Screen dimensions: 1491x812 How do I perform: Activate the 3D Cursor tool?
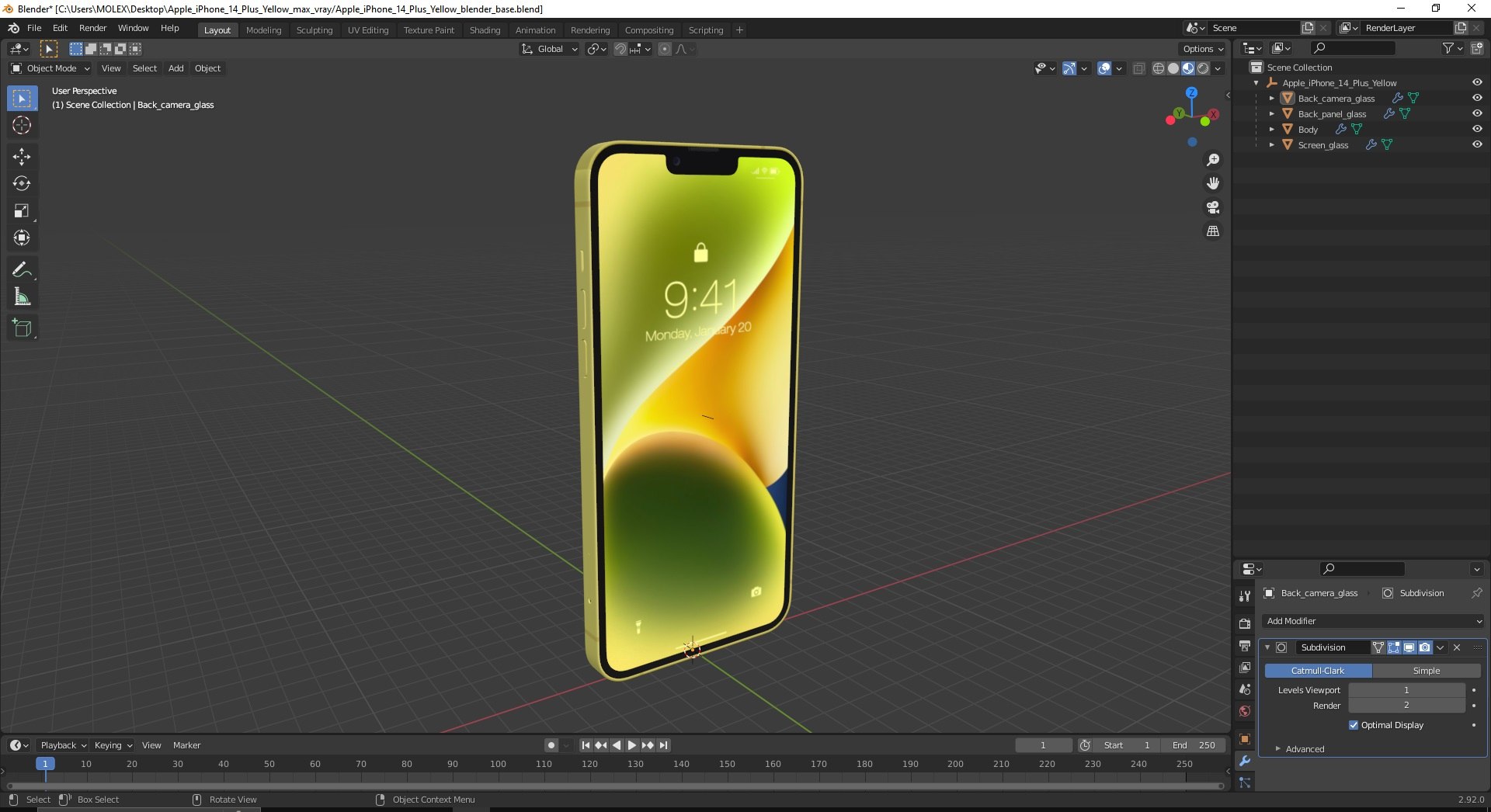coord(22,125)
